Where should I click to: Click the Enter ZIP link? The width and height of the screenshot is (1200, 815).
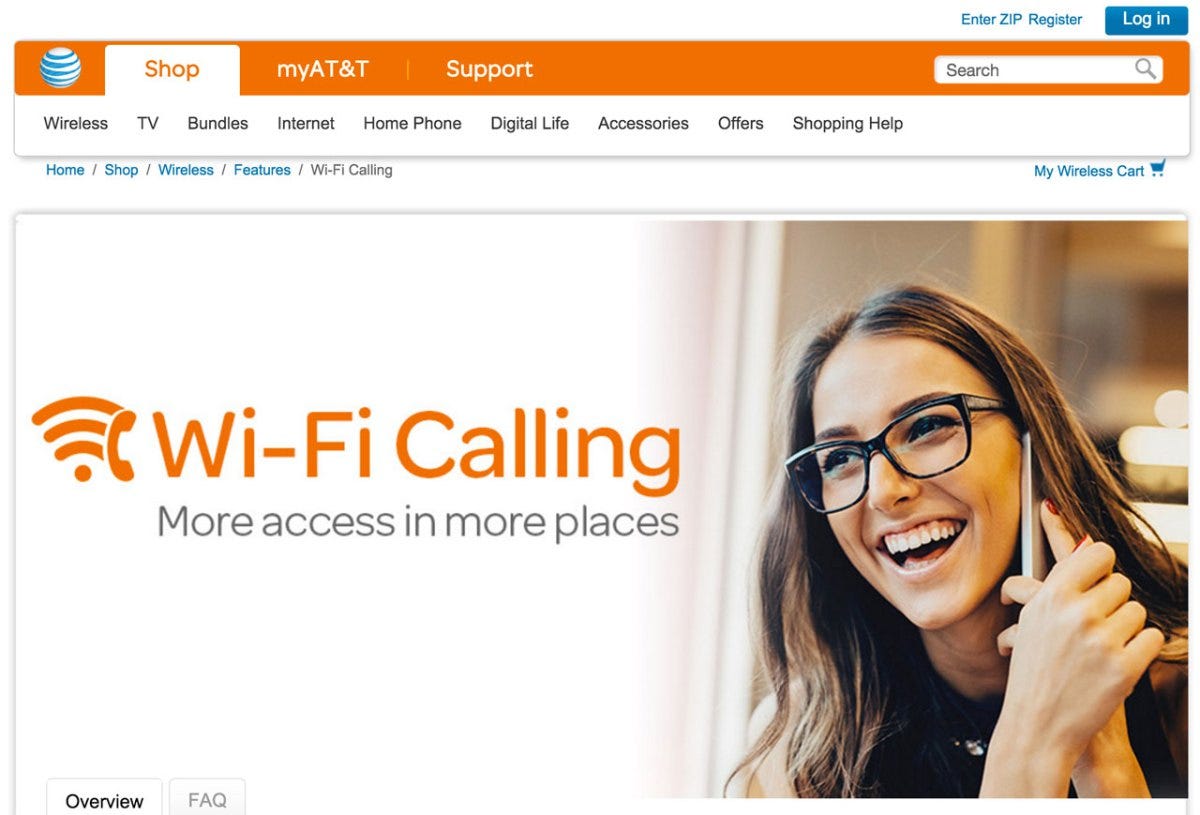tap(992, 20)
